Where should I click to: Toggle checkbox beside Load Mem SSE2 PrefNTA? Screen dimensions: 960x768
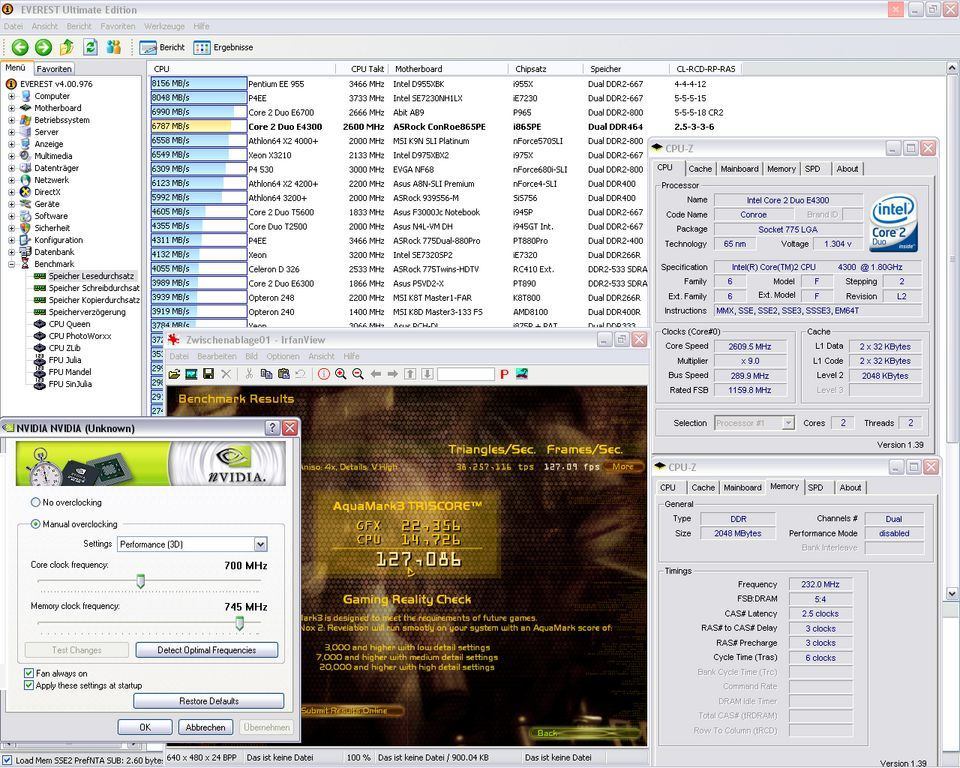click(6, 760)
